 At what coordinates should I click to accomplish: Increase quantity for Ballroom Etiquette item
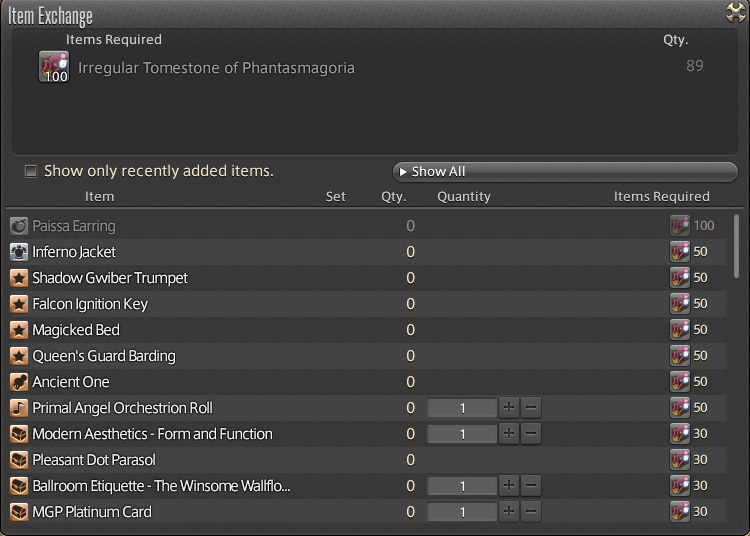[509, 485]
